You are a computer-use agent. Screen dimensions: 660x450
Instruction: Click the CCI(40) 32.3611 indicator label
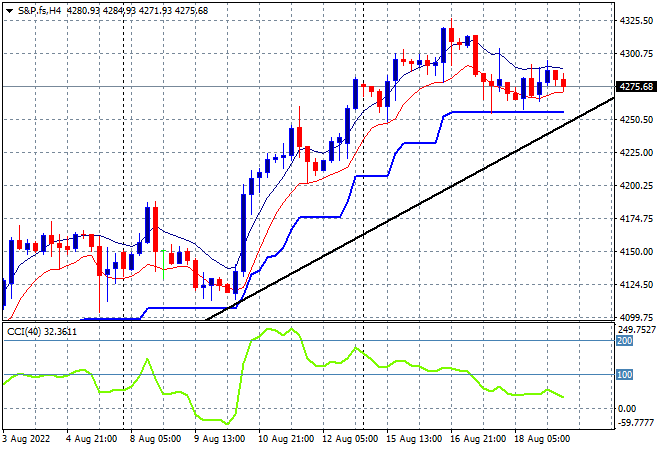pyautogui.click(x=42, y=332)
